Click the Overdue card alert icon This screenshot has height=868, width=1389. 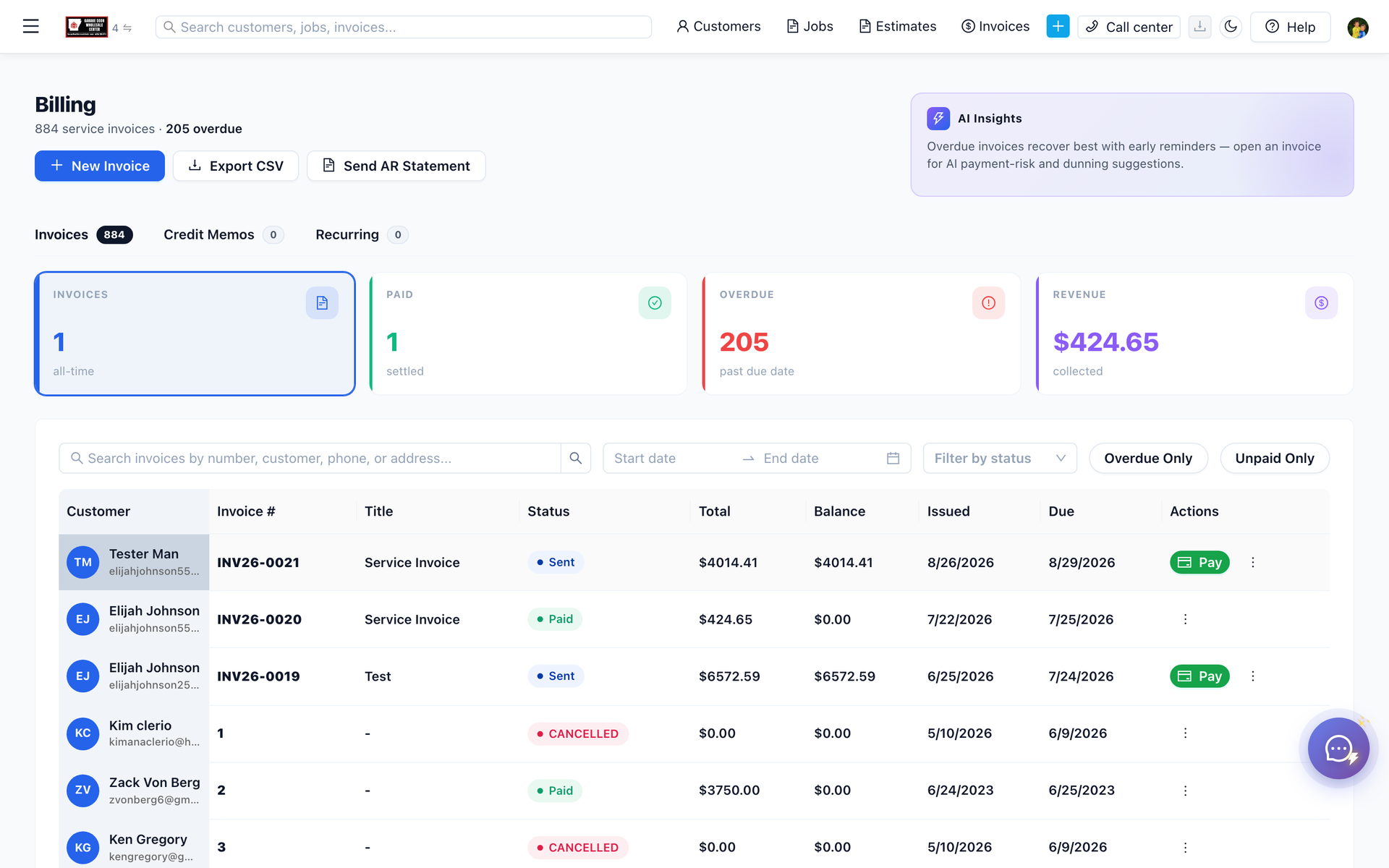988,303
